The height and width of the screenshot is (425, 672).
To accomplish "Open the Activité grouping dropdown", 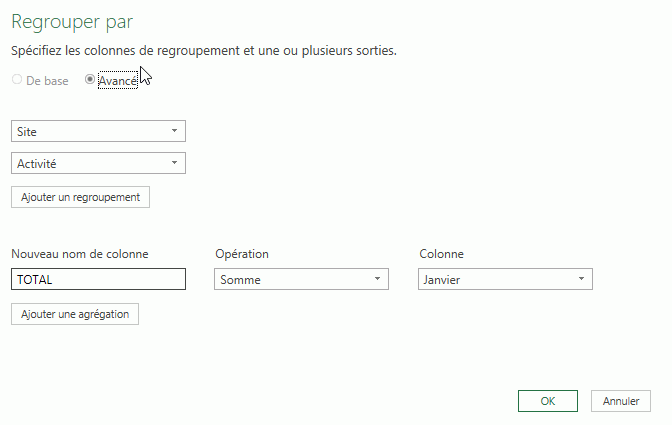I will (98, 163).
